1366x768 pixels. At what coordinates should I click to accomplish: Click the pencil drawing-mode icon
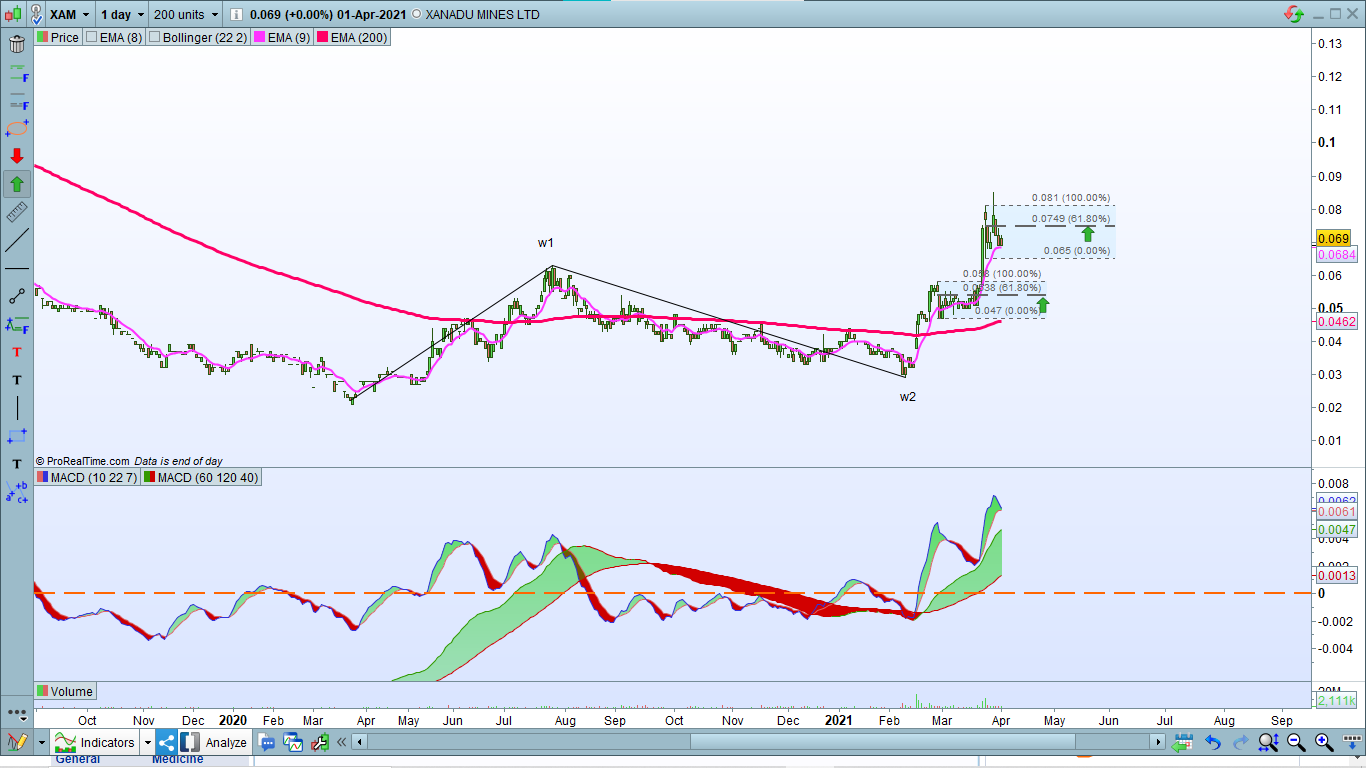(x=17, y=742)
